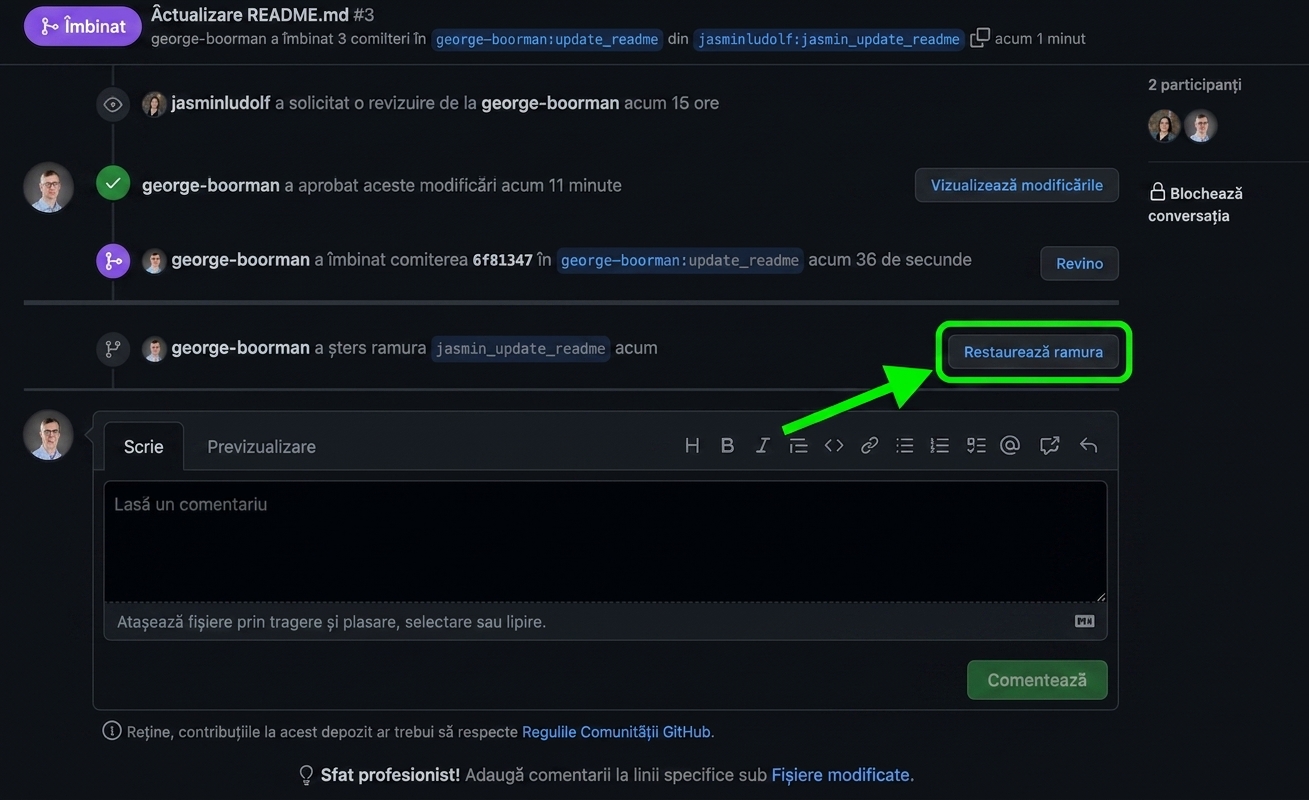1309x800 pixels.
Task: Open second participant's avatar in sidebar
Action: pos(1201,126)
